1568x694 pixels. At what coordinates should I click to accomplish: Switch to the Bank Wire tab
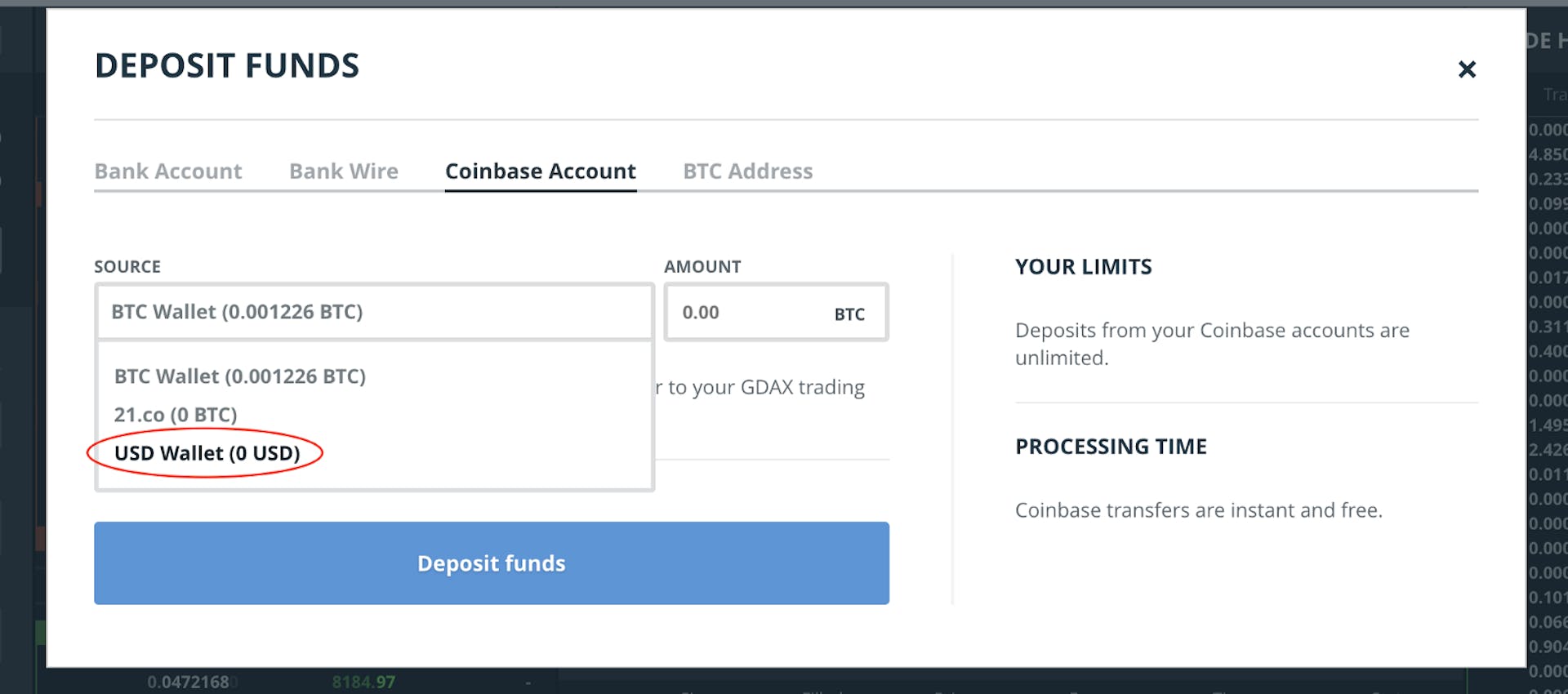pyautogui.click(x=343, y=171)
